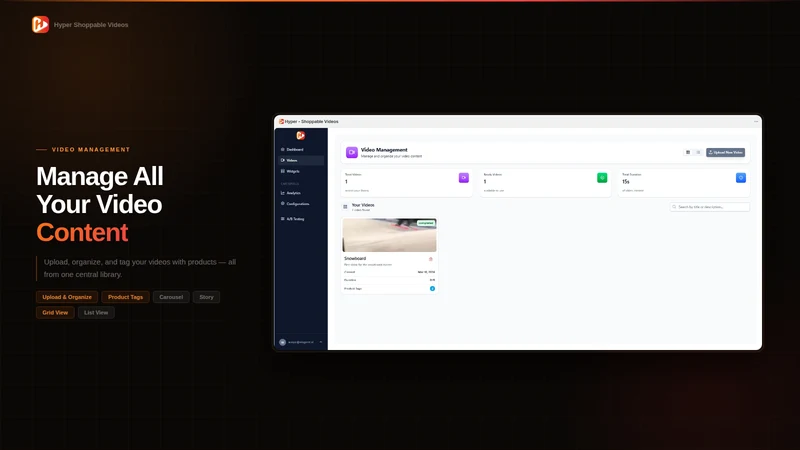Click the Hyper Shoppable Videos logo icon
The image size is (800, 450).
[x=40, y=24]
